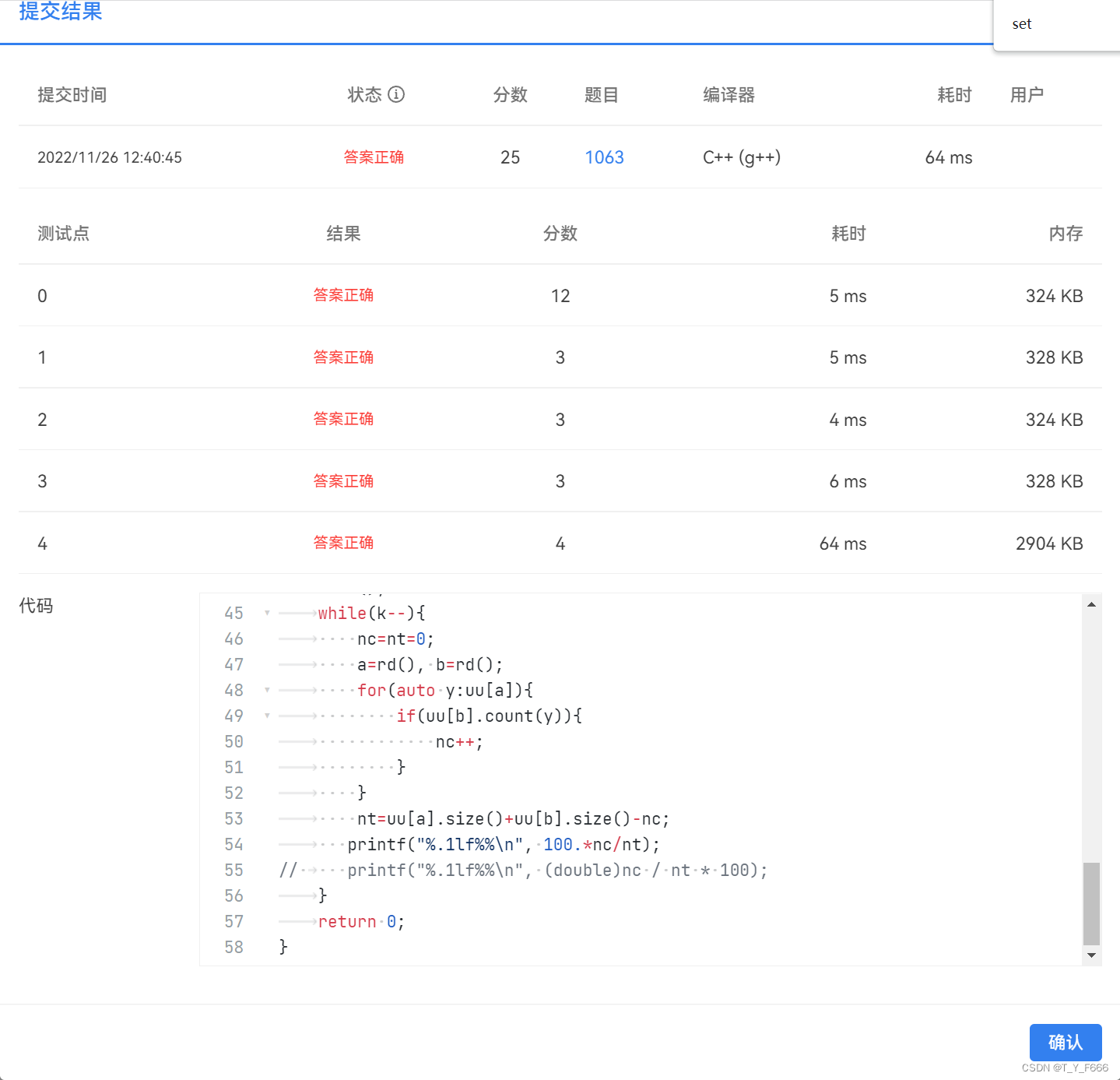The image size is (1120, 1080).
Task: Click the 内存 column header
Action: coord(1066,234)
